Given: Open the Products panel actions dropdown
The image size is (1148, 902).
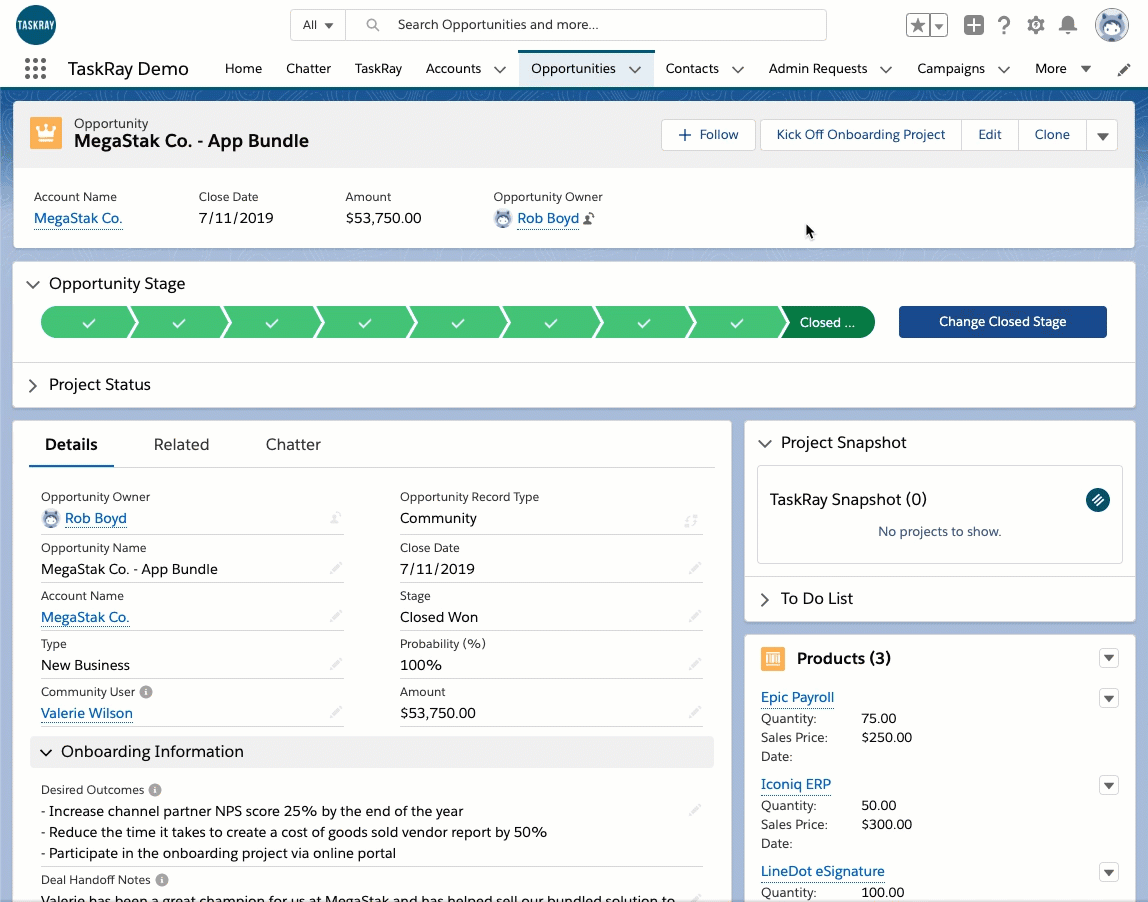Looking at the screenshot, I should tap(1108, 658).
